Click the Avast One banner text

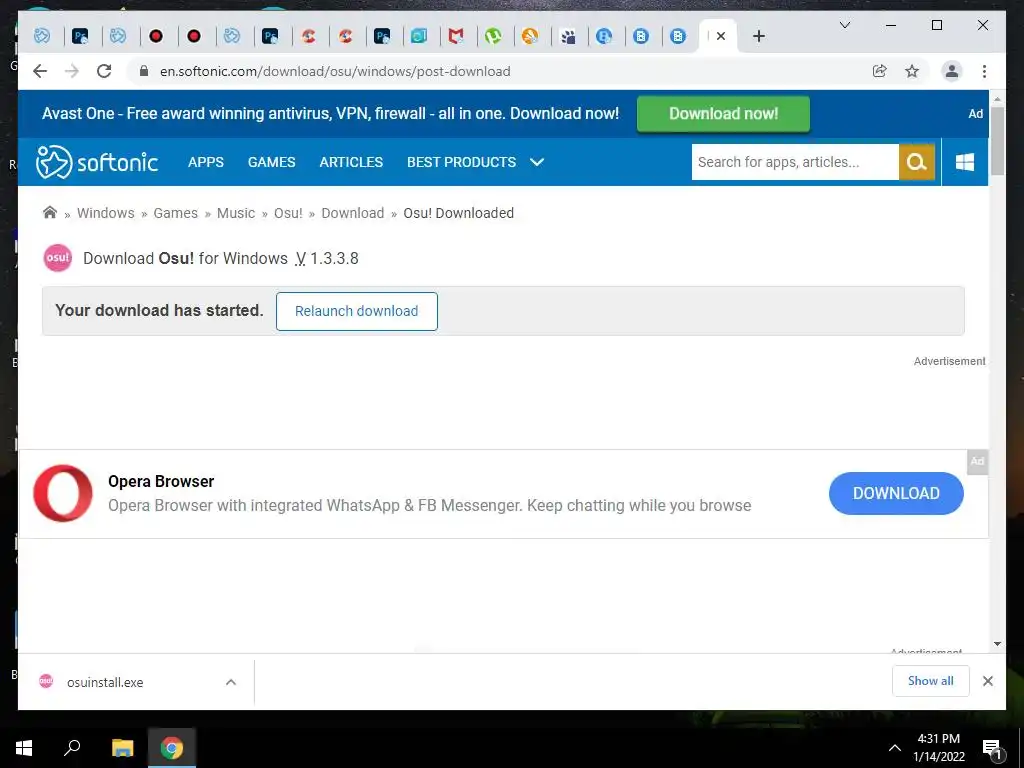(330, 114)
